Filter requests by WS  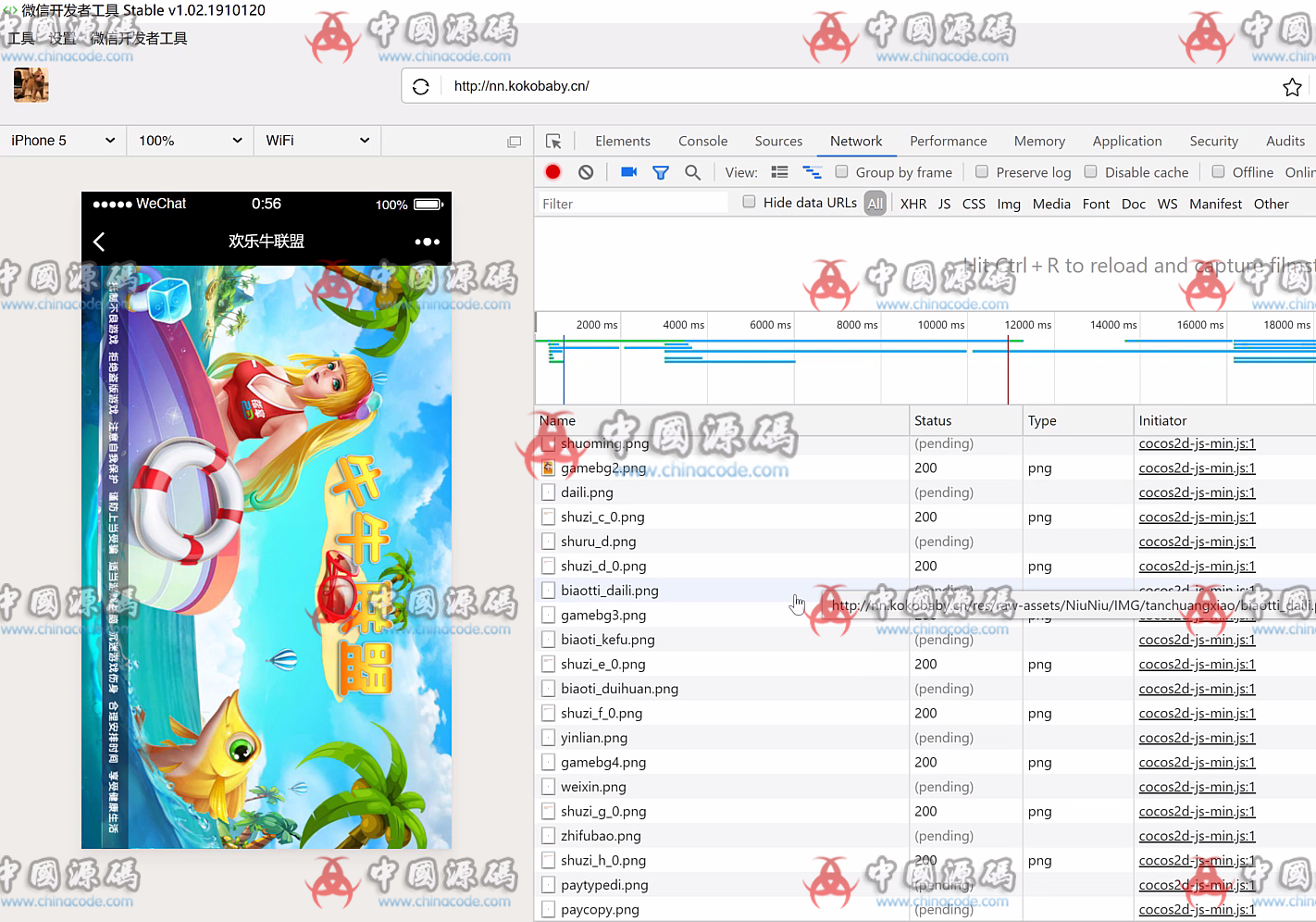pos(1168,205)
